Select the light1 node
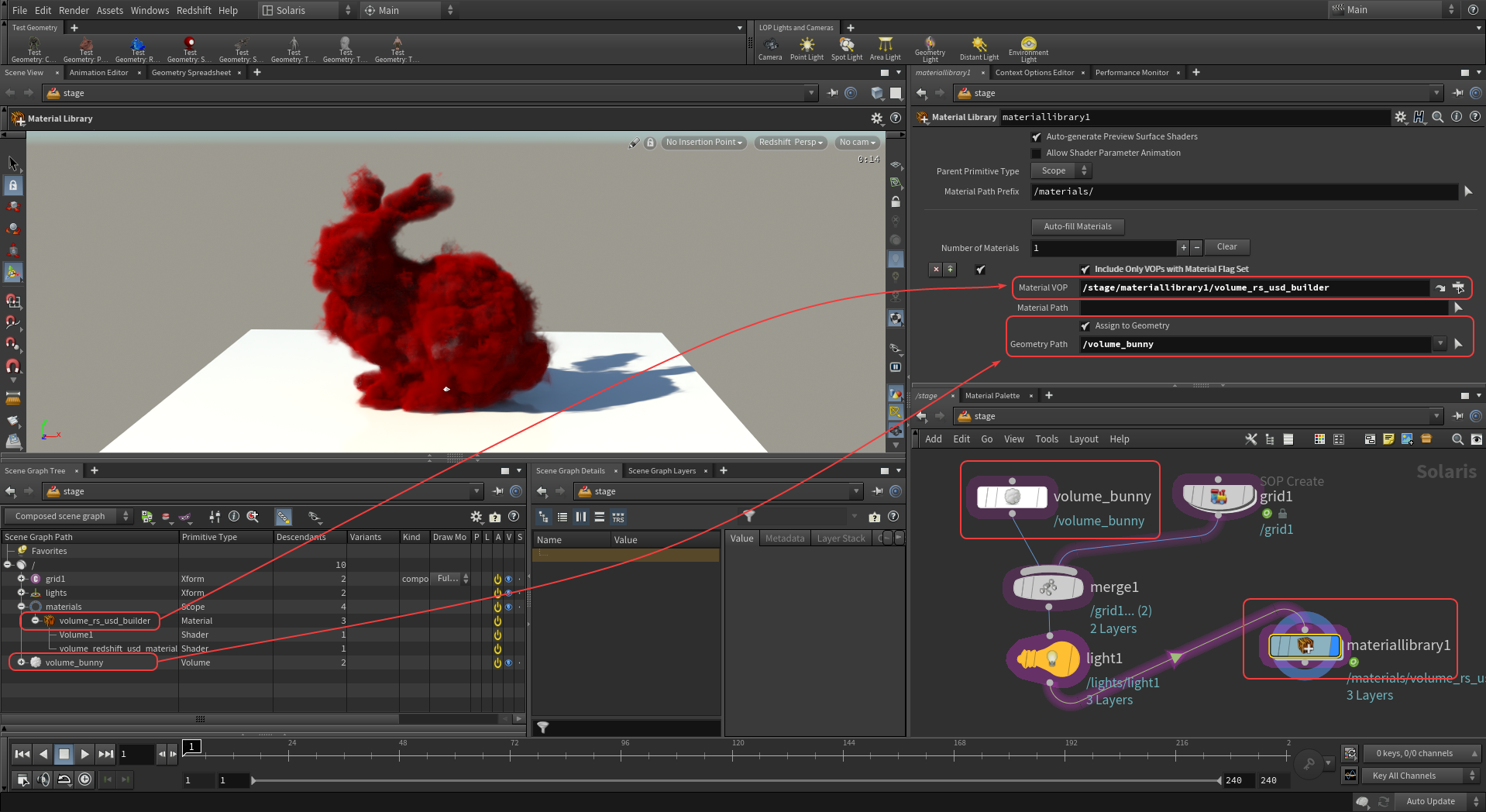1486x812 pixels. tap(1048, 659)
